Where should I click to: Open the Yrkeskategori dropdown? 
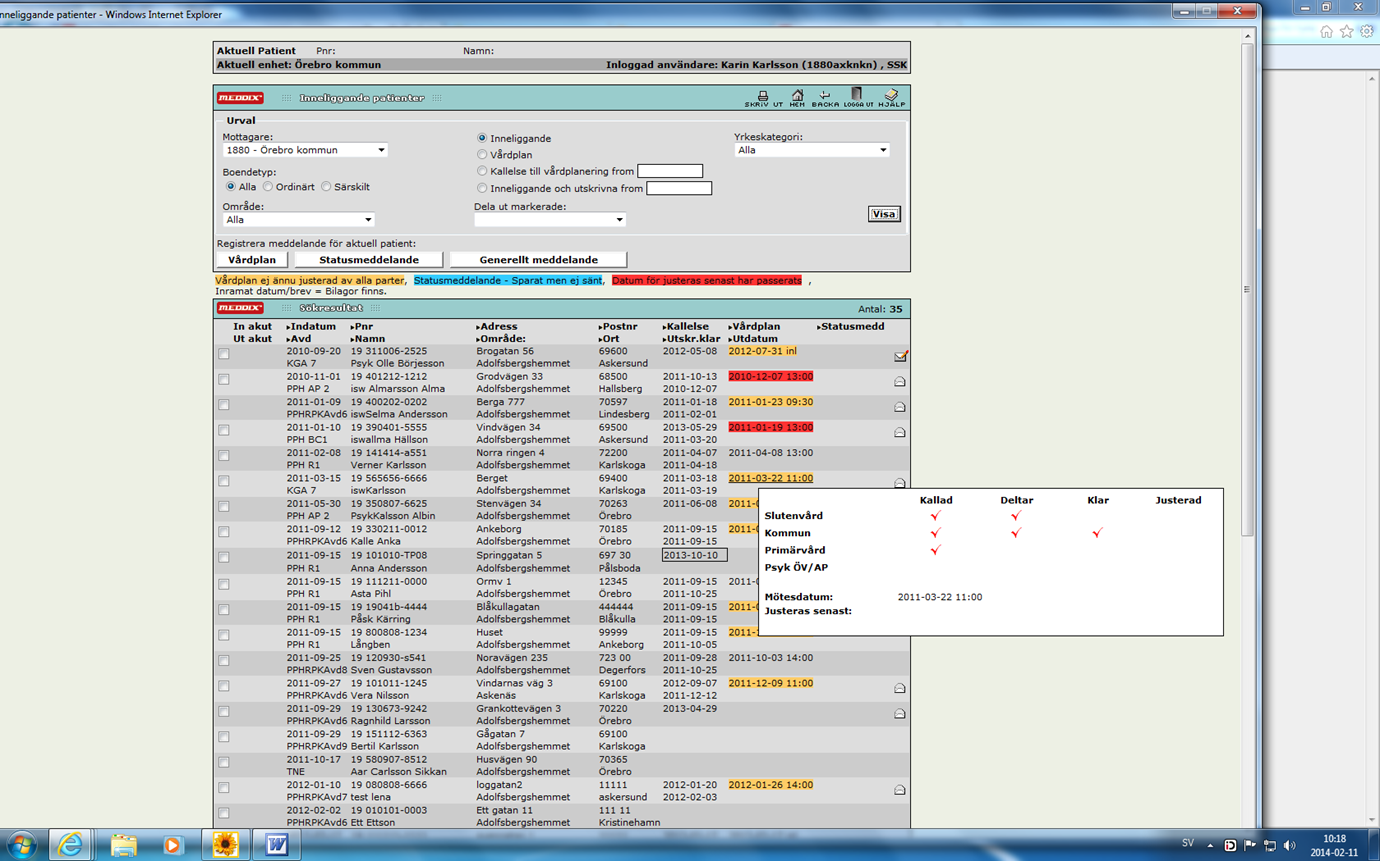811,150
